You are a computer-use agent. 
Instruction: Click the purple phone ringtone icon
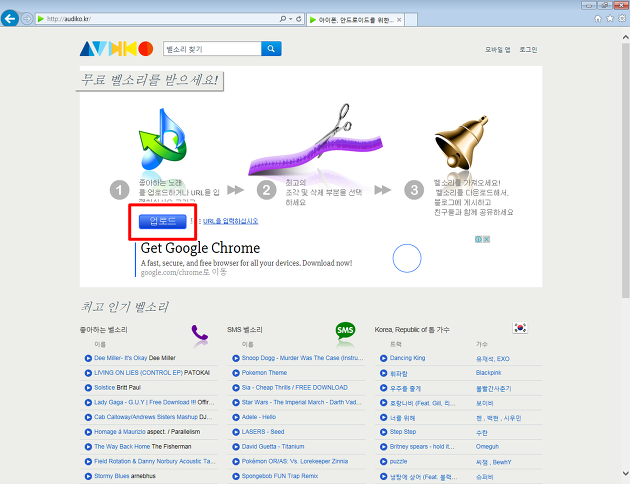coord(200,332)
